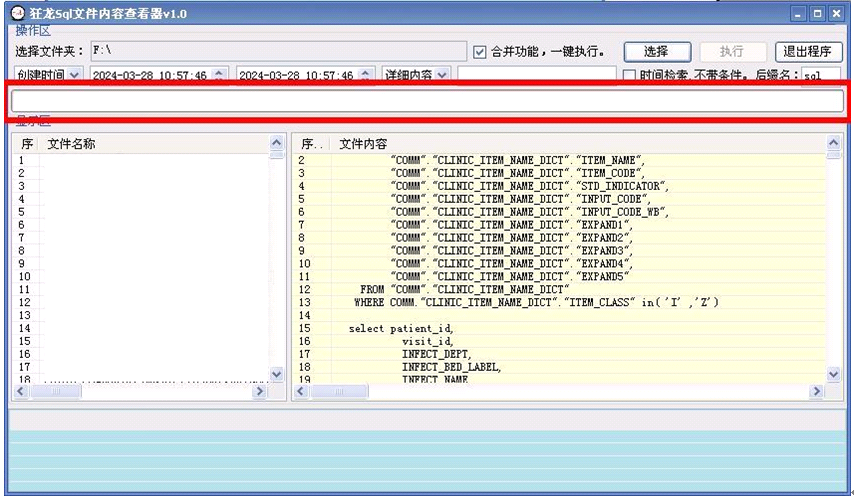The height and width of the screenshot is (498, 854).
Task: Close the 狂龙Sql文件内容查看器 window
Action: tap(836, 14)
